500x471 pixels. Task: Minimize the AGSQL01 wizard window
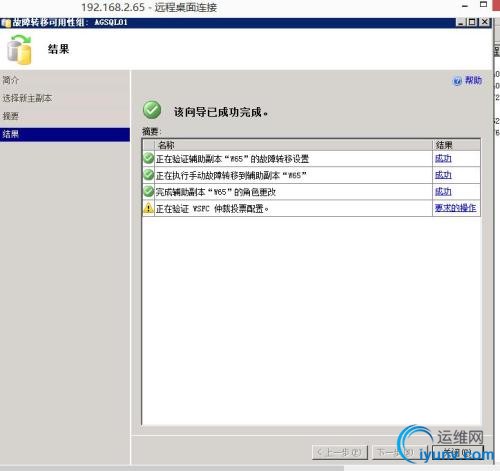pos(461,22)
